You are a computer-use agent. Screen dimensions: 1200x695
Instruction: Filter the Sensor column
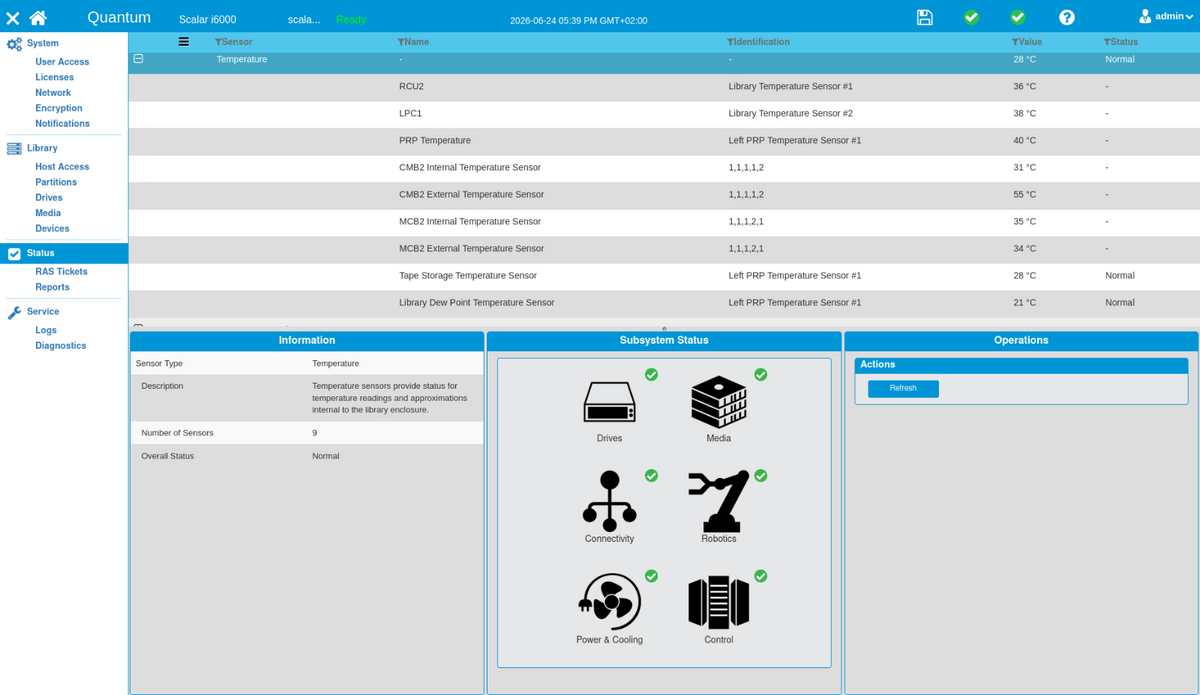[218, 42]
